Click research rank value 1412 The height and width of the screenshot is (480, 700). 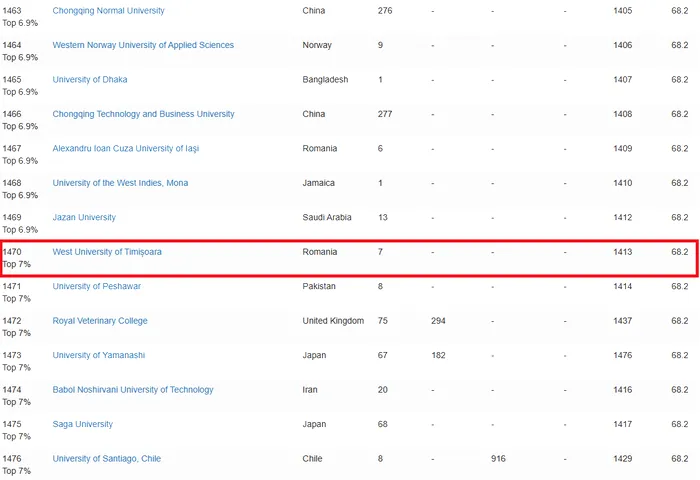(x=623, y=217)
